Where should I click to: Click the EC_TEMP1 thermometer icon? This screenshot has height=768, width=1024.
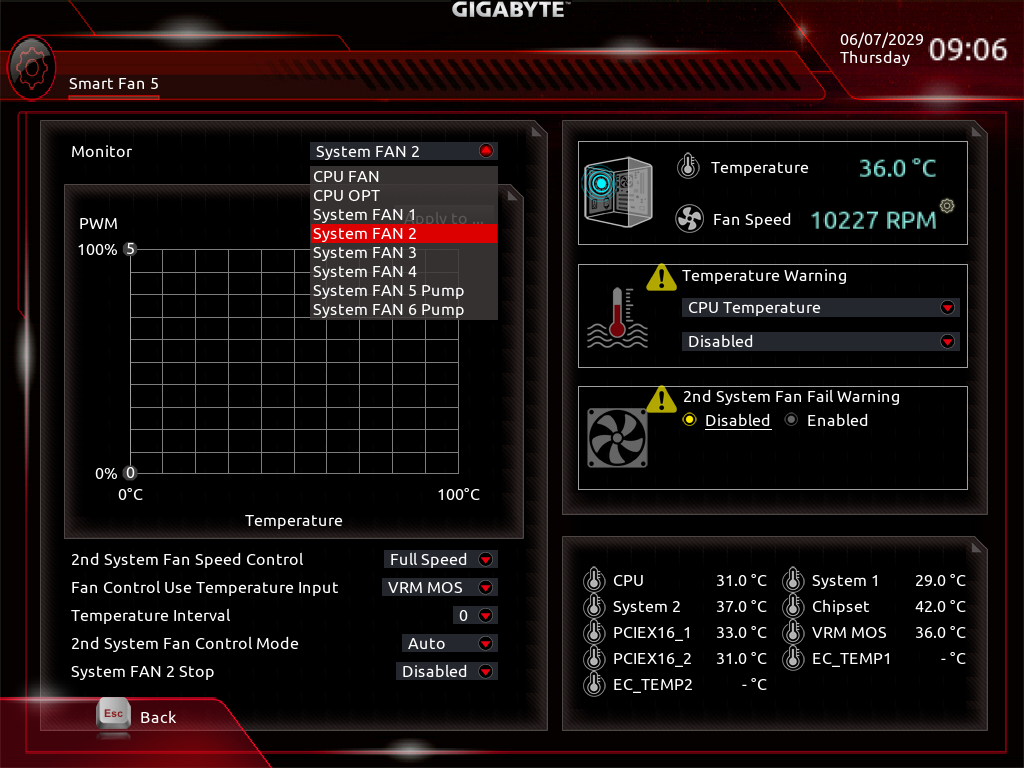coord(793,658)
